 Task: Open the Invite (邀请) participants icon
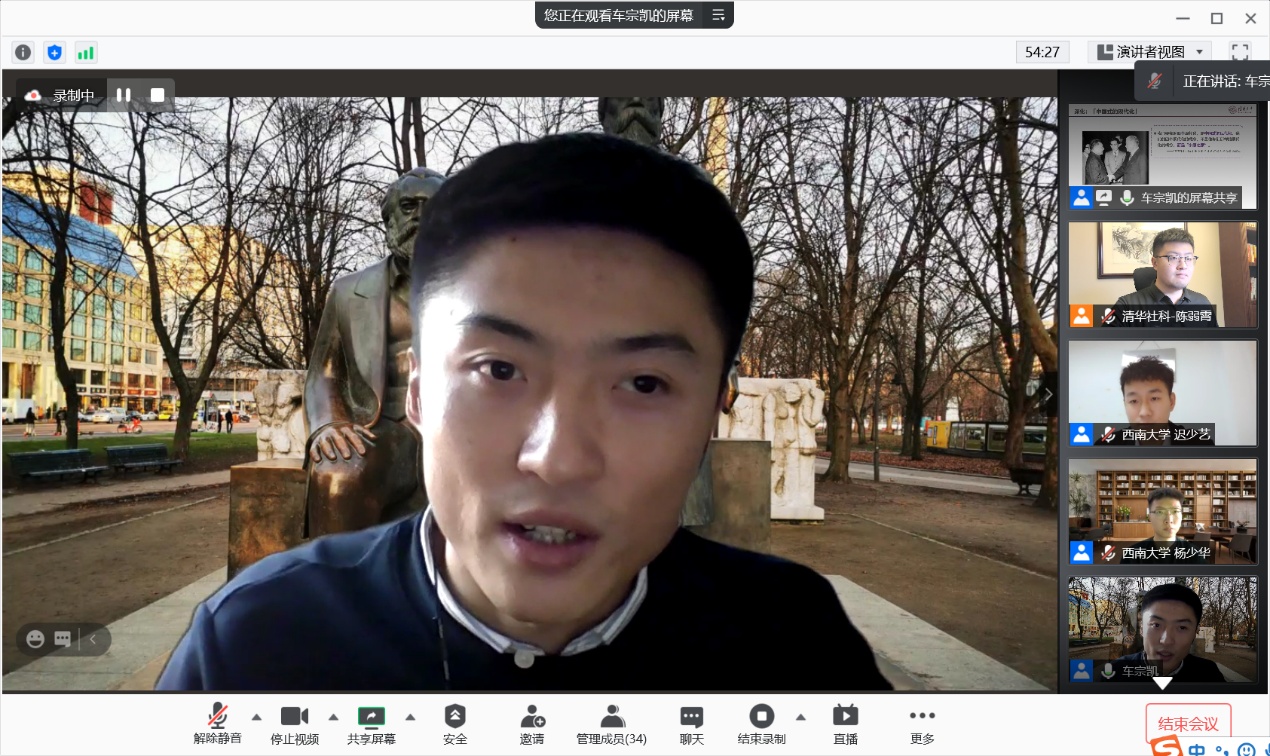532,725
